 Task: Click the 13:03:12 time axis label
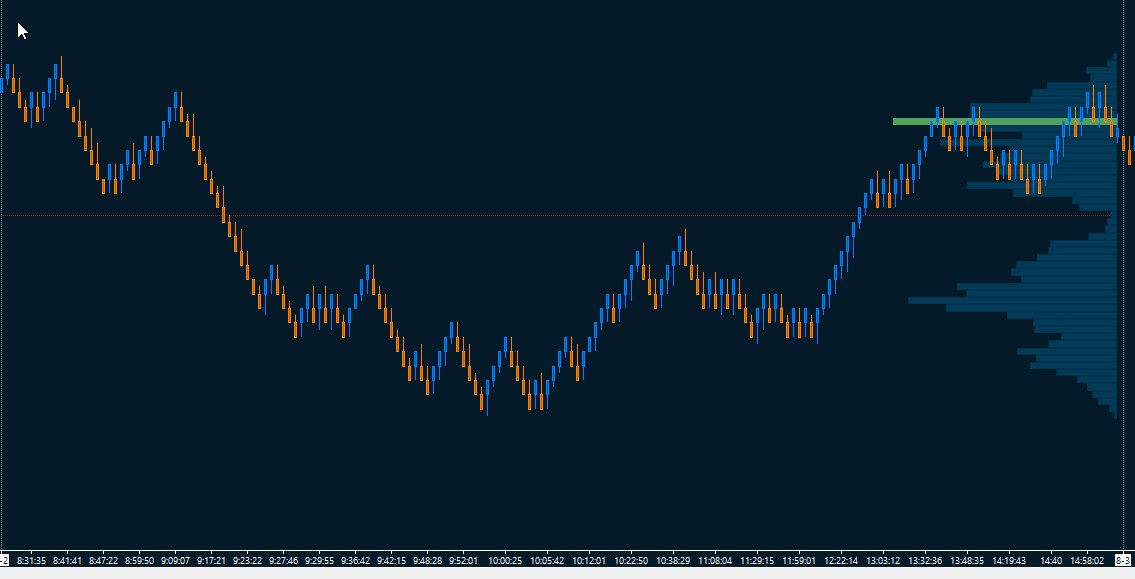click(883, 560)
